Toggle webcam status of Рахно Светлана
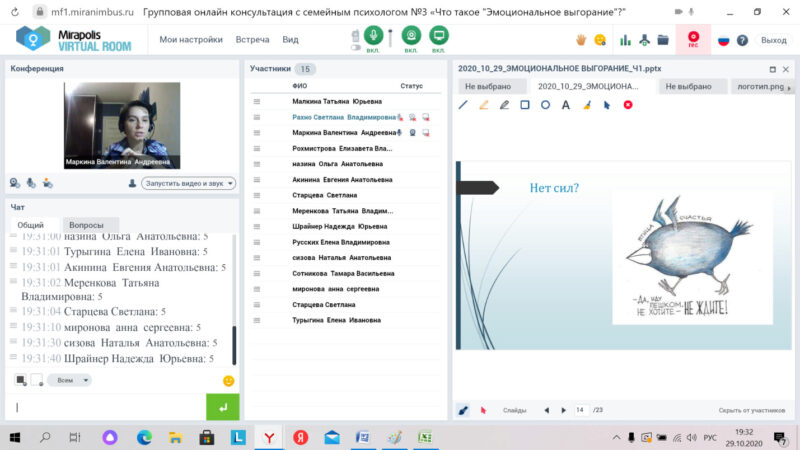Viewport: 800px width, 450px height. coord(412,117)
